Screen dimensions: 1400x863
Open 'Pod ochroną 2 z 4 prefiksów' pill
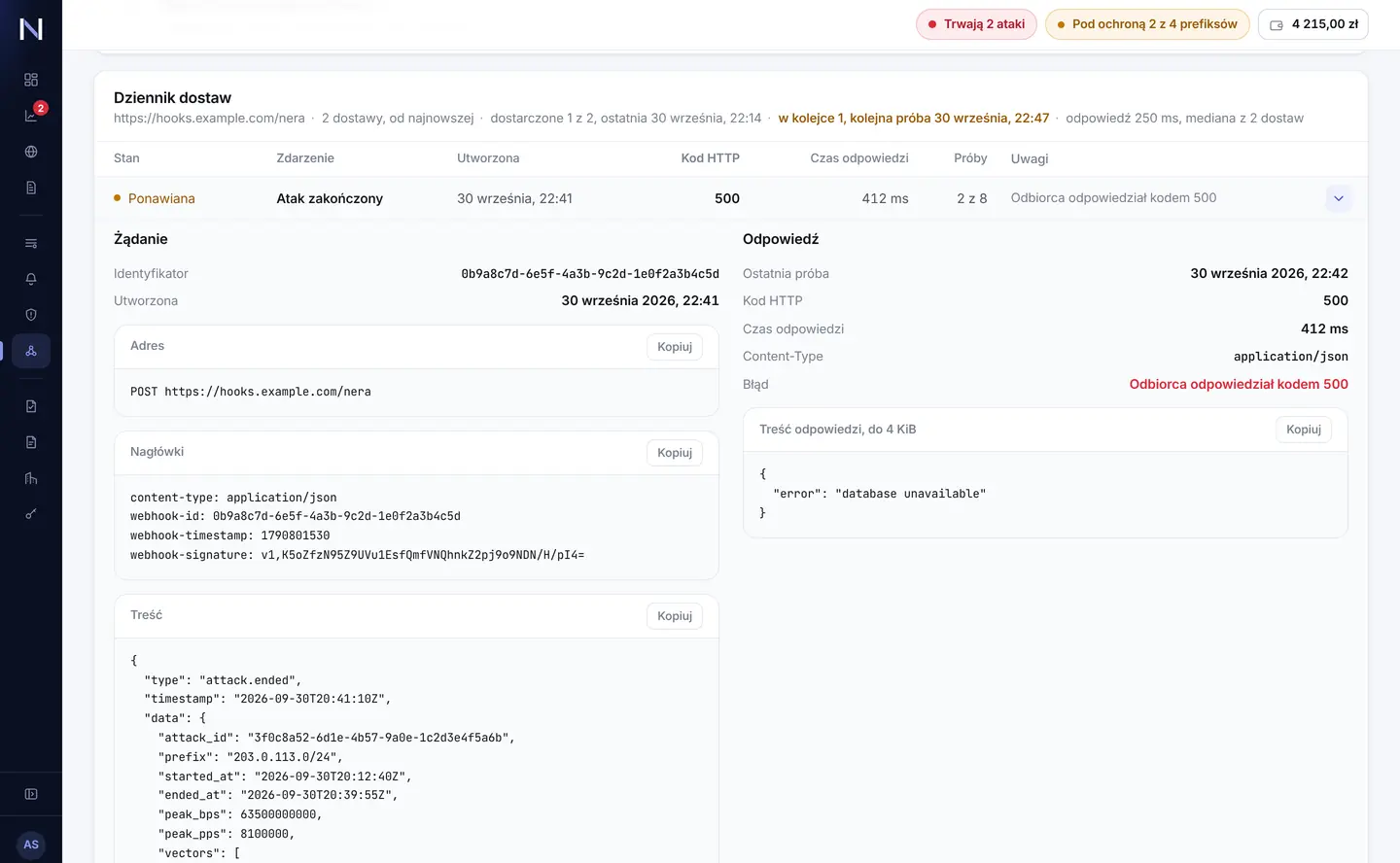coord(1147,24)
